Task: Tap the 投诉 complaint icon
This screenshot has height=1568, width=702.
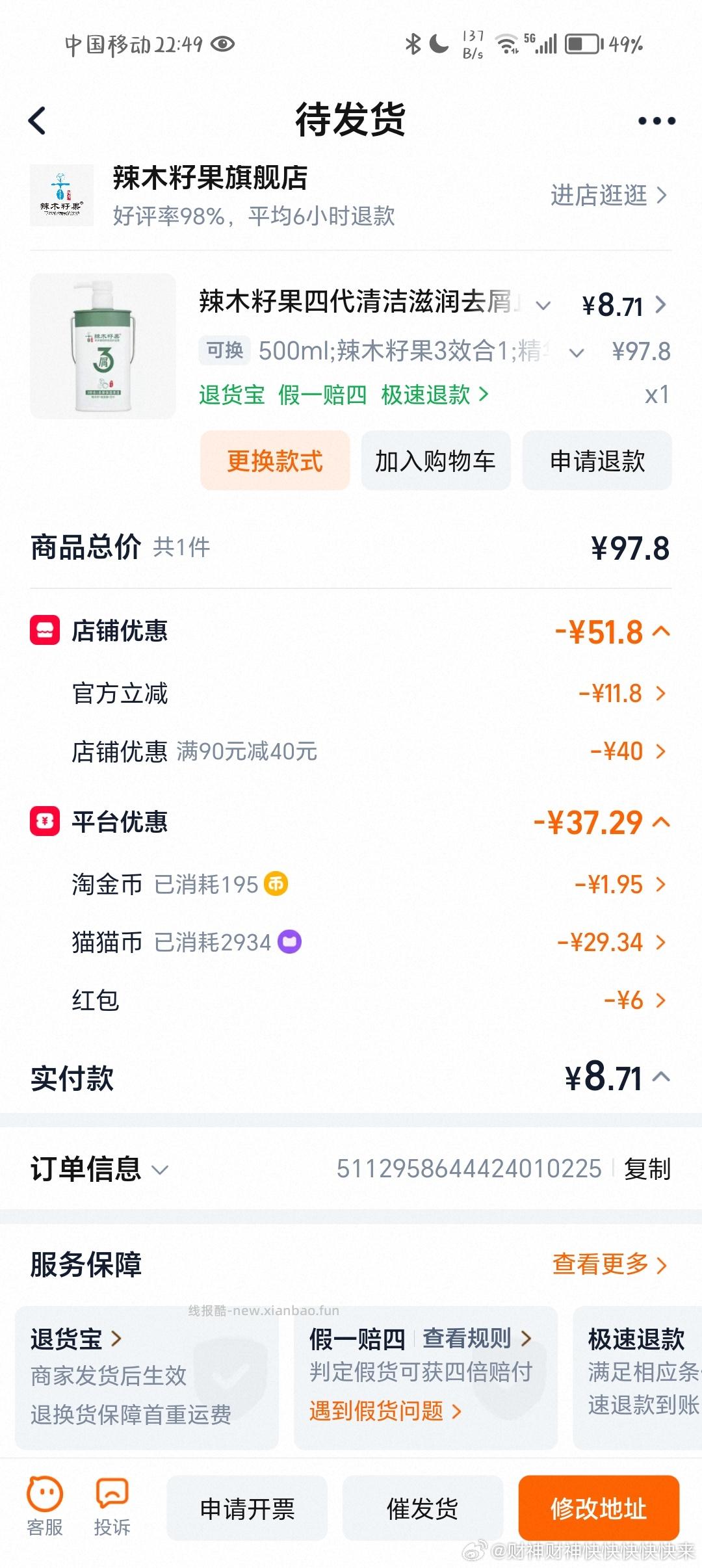Action: coord(112,1506)
